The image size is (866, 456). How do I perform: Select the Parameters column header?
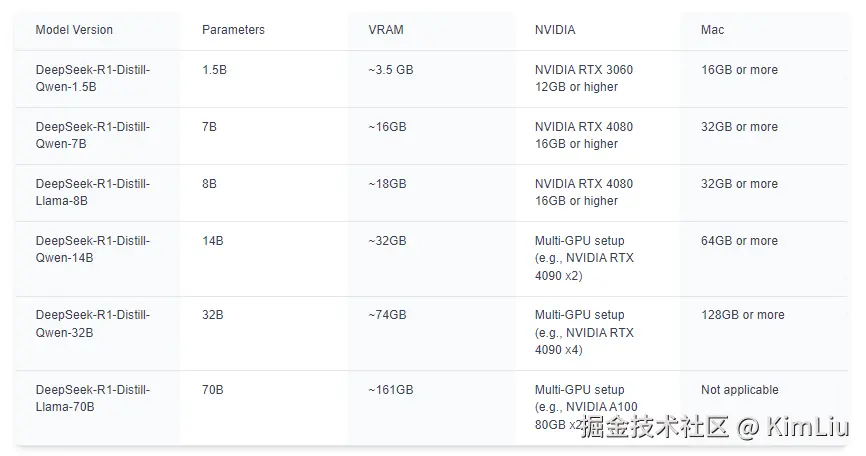point(233,30)
